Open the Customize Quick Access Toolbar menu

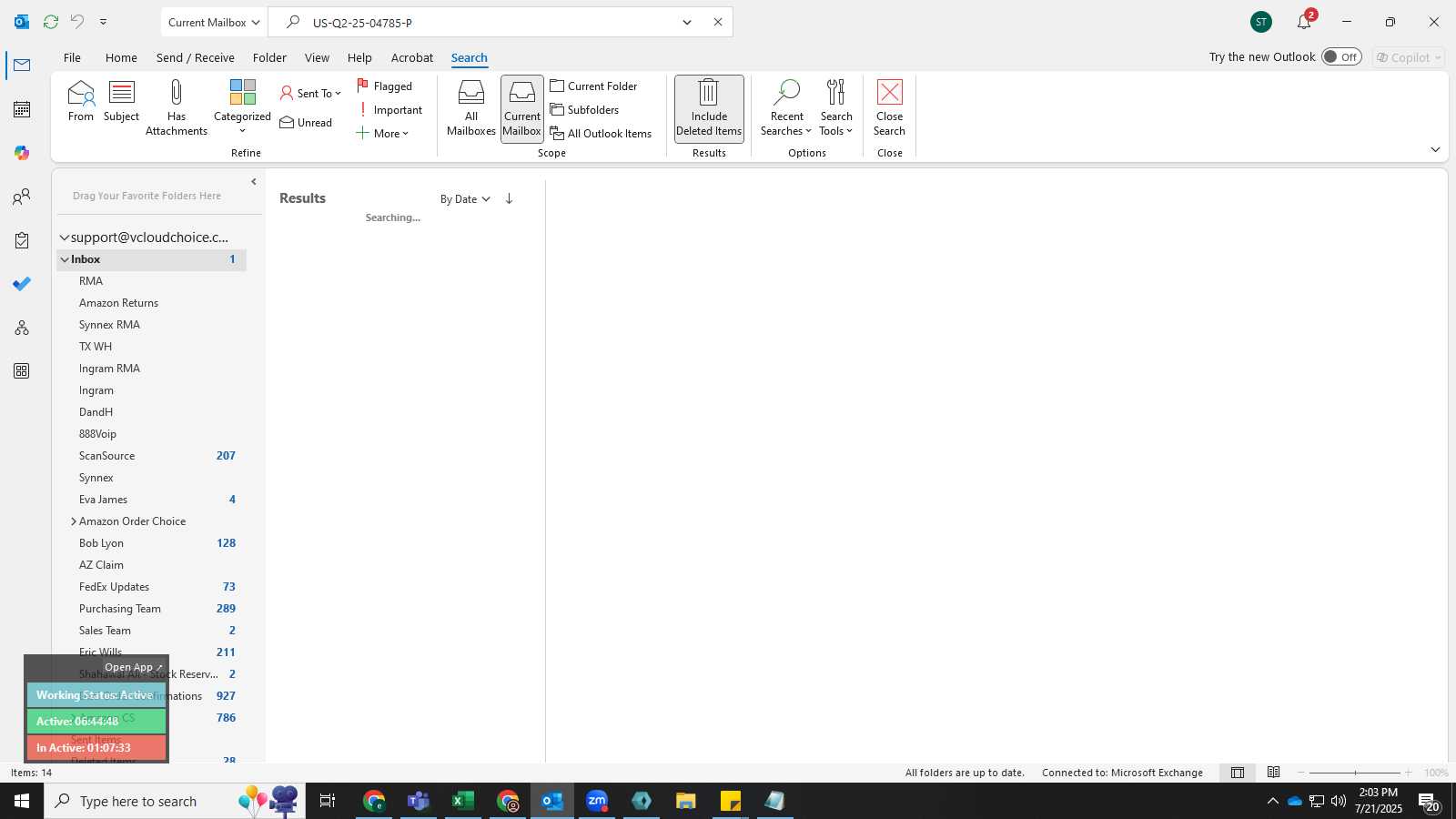tap(103, 22)
